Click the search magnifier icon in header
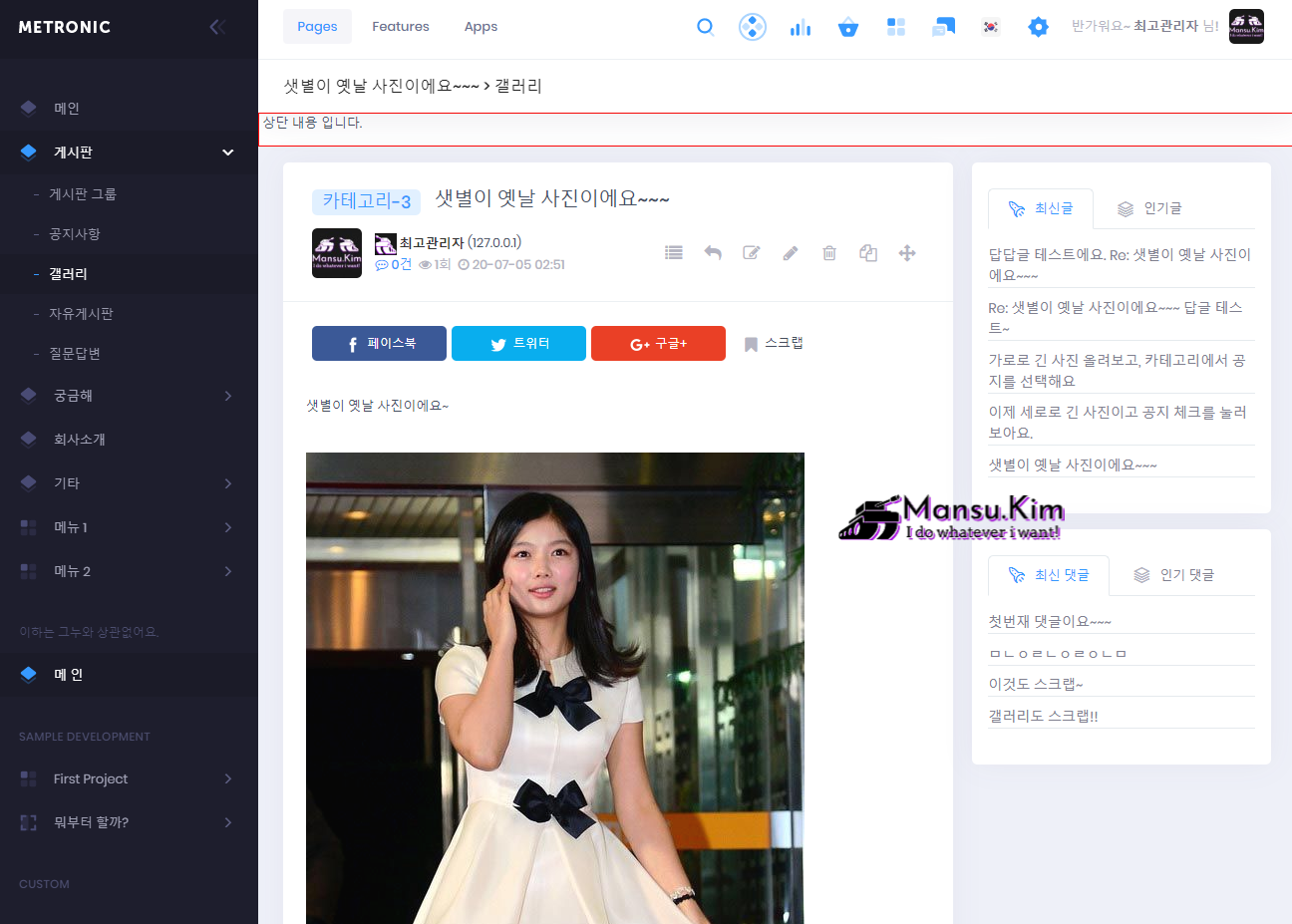The height and width of the screenshot is (924, 1292). click(705, 27)
